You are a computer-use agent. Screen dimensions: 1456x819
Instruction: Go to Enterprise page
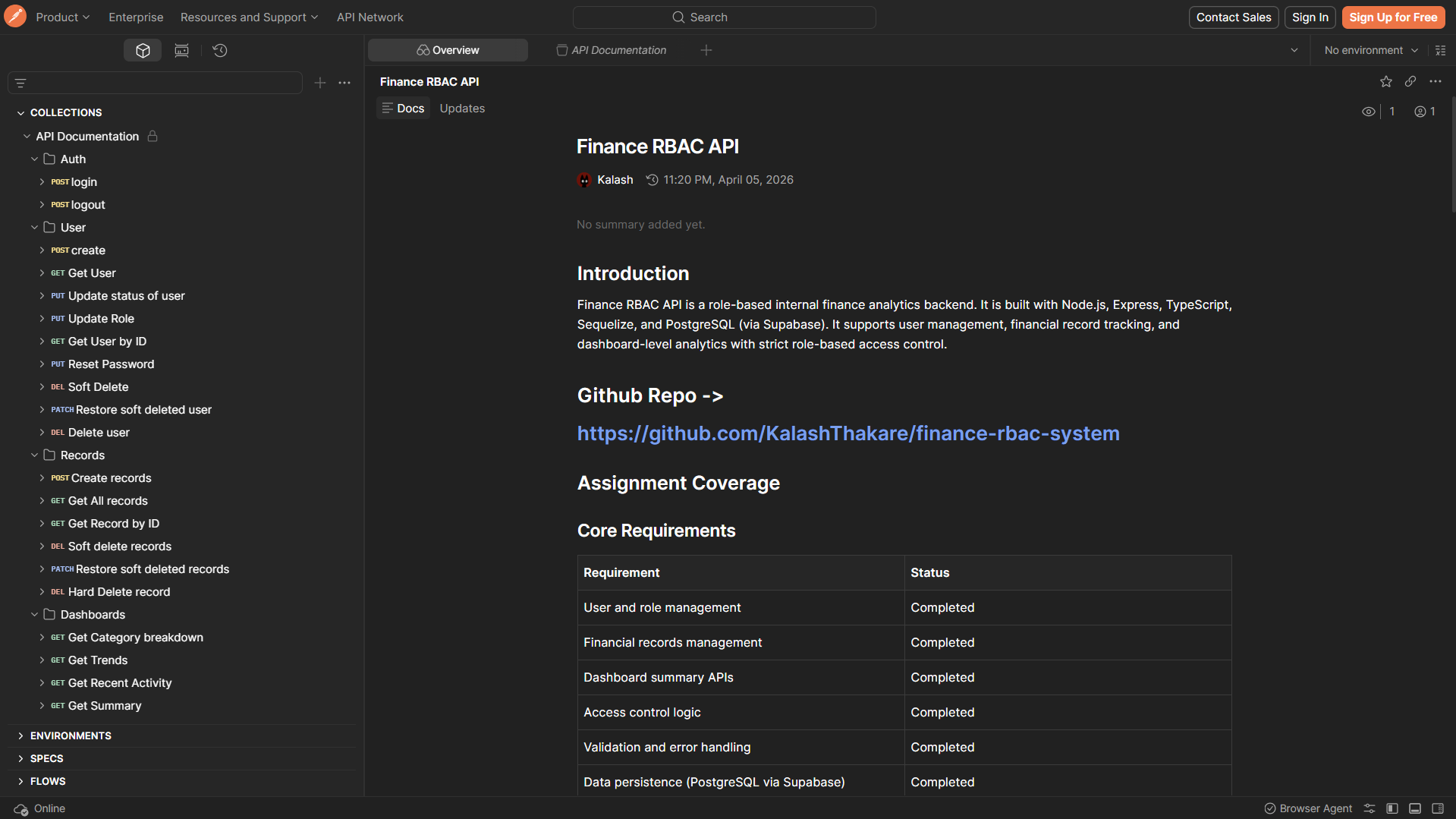(136, 17)
